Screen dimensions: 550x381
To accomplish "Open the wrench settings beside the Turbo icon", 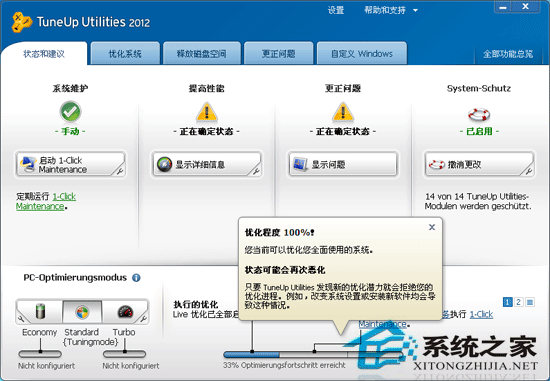I will coord(143,319).
